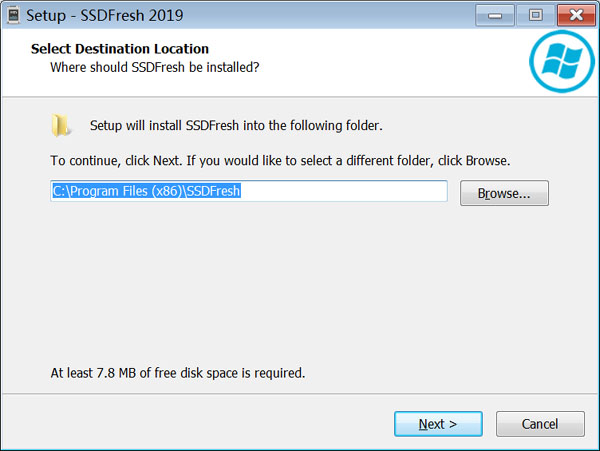Click the highlighted C:\Program Files (x86)\SSDFresh path text
The image size is (600, 451).
[x=146, y=191]
